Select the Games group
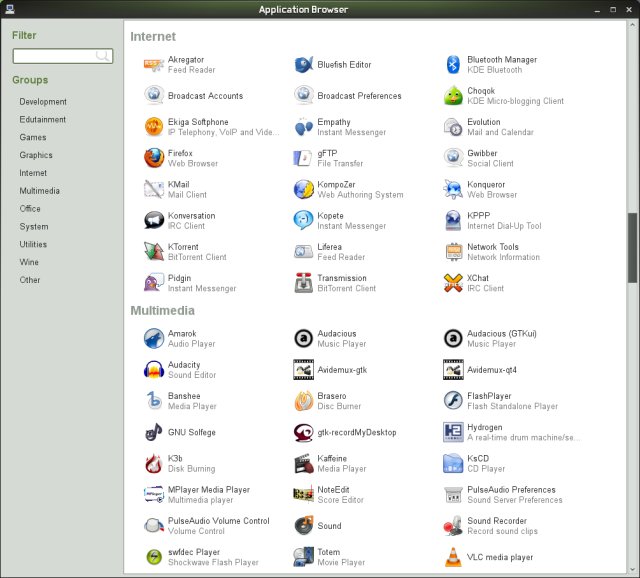640x578 pixels. point(33,137)
